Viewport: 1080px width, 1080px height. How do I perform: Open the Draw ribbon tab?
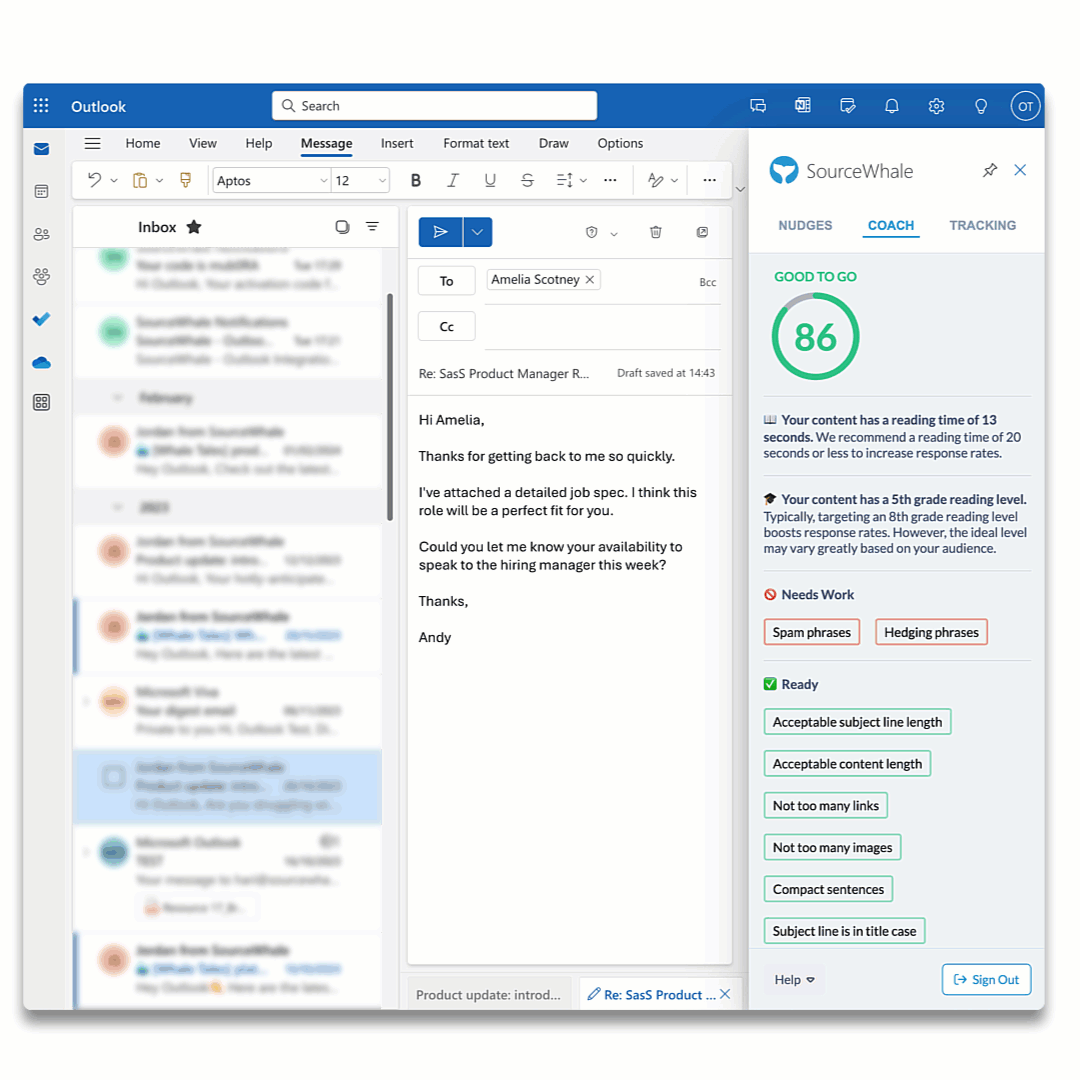point(554,143)
